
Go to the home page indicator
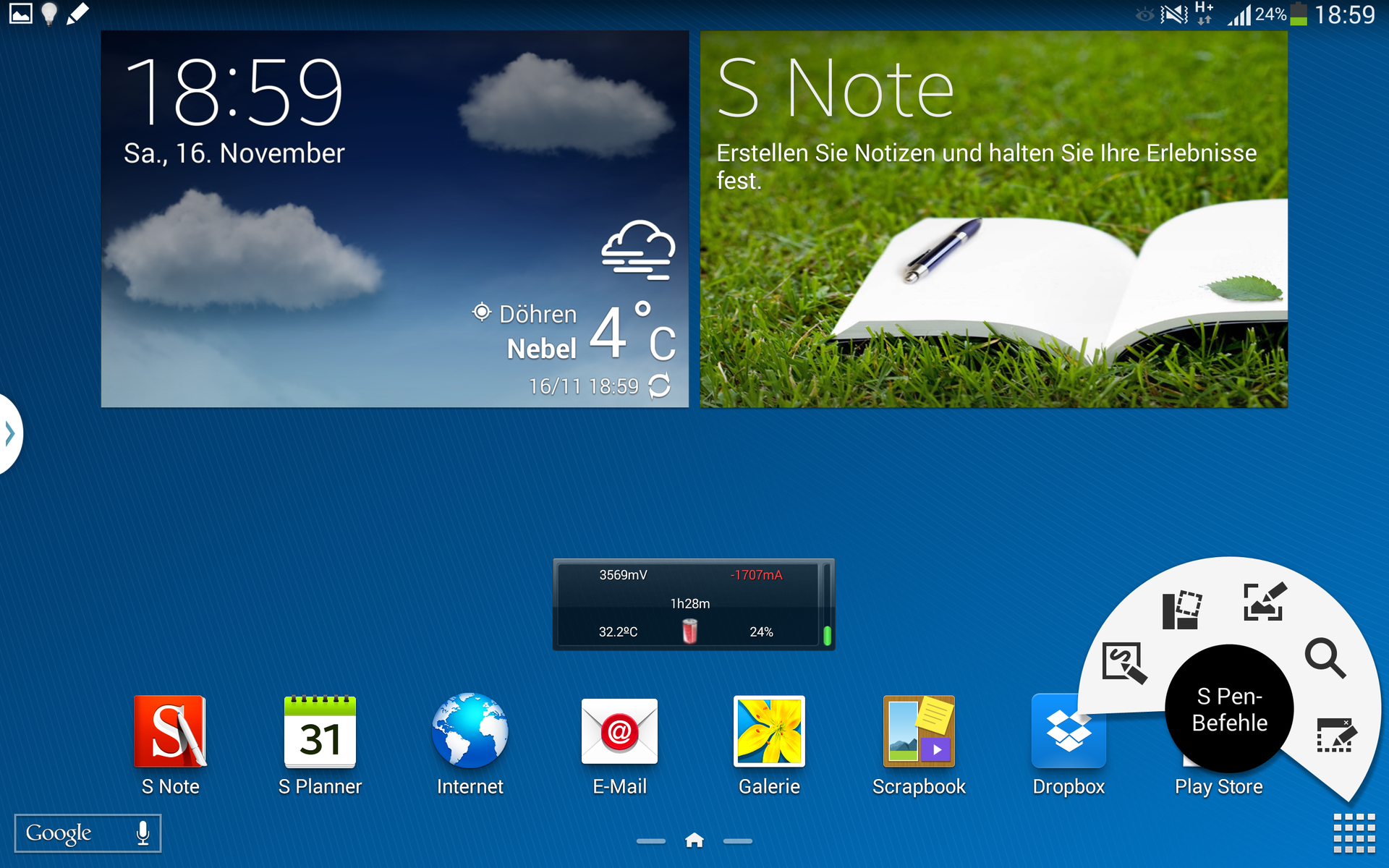(x=694, y=841)
